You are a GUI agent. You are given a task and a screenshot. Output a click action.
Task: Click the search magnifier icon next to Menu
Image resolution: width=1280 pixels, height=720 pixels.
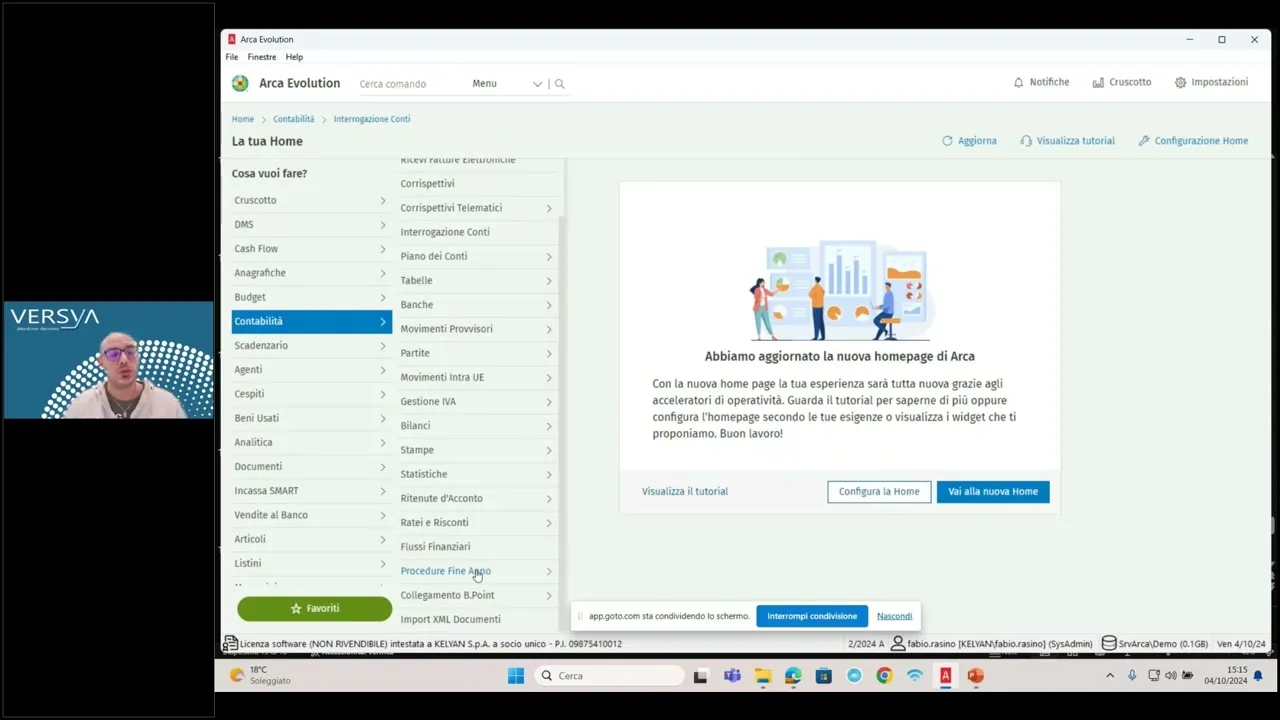click(559, 84)
